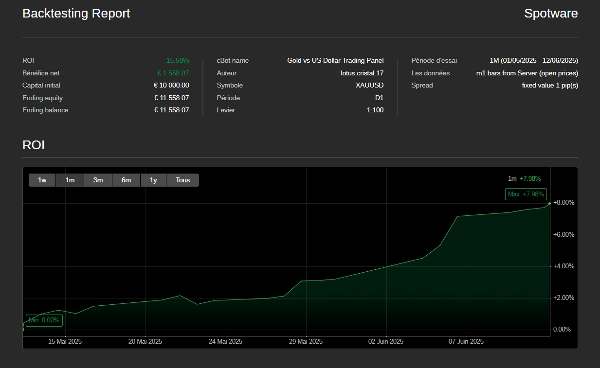Click the chart's last data point marker
The image size is (600, 368).
click(550, 204)
